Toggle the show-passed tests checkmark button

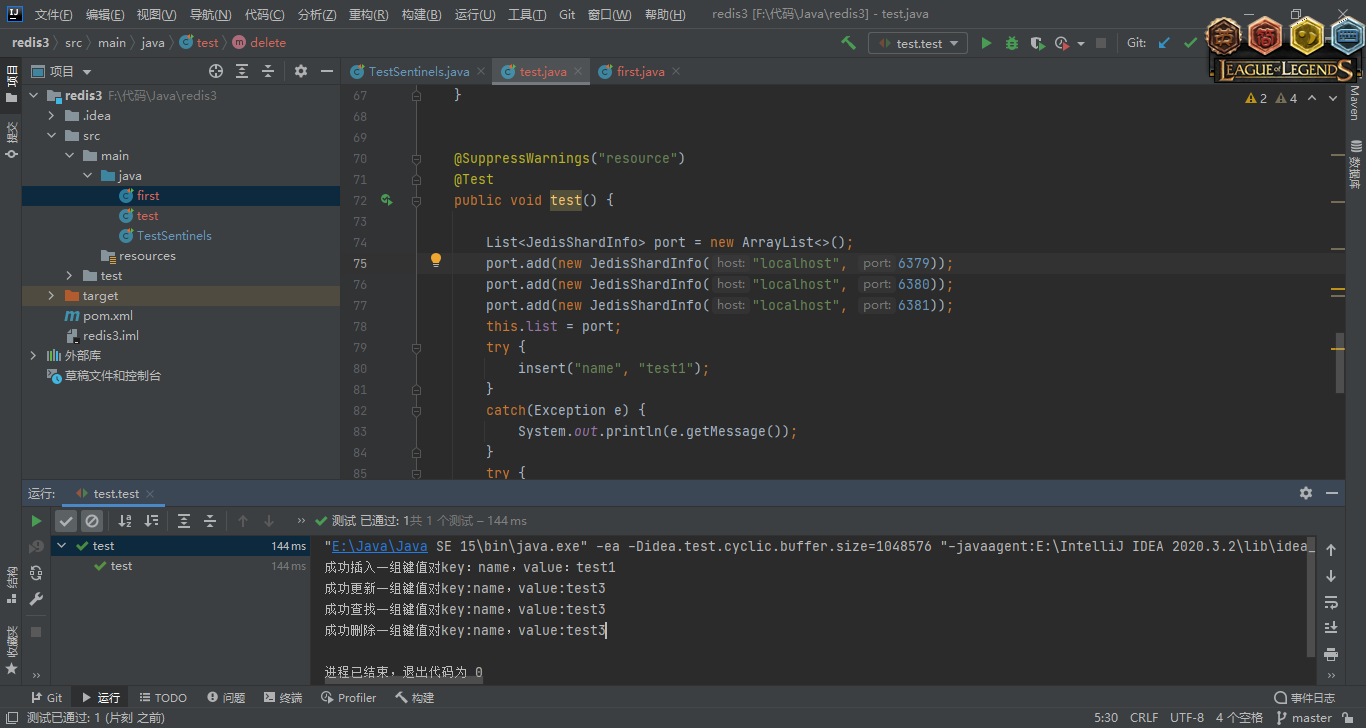tap(66, 521)
